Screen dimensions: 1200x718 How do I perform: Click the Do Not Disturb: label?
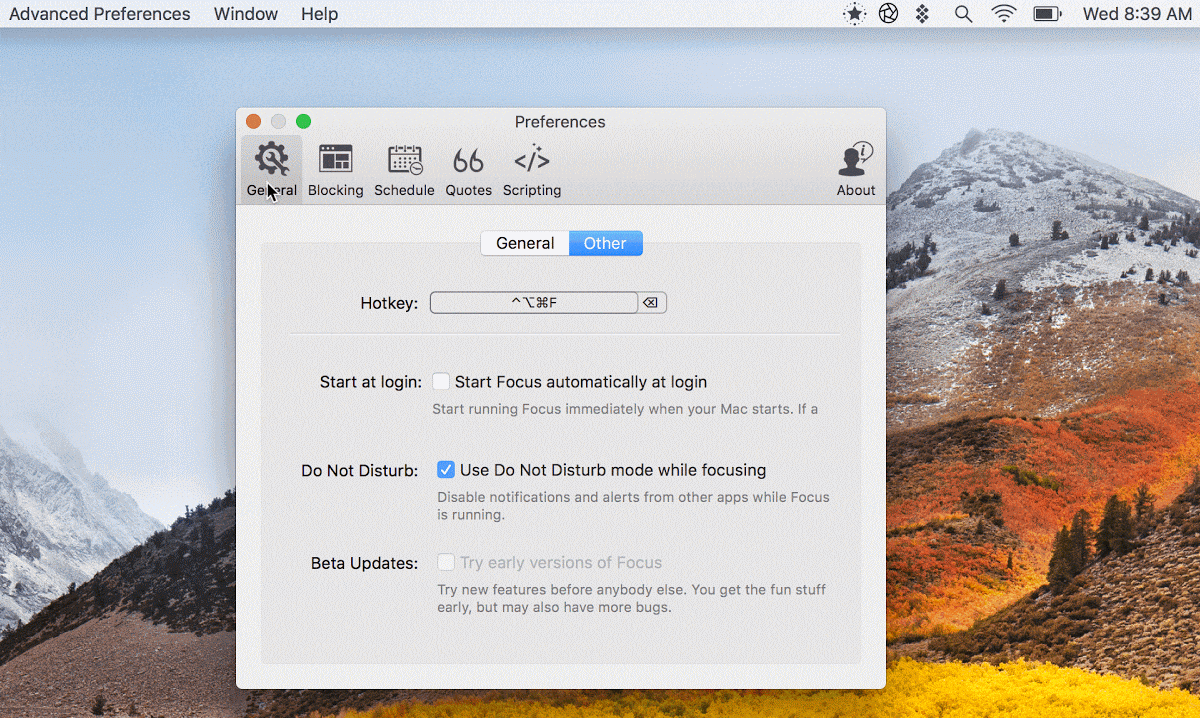pyautogui.click(x=360, y=470)
